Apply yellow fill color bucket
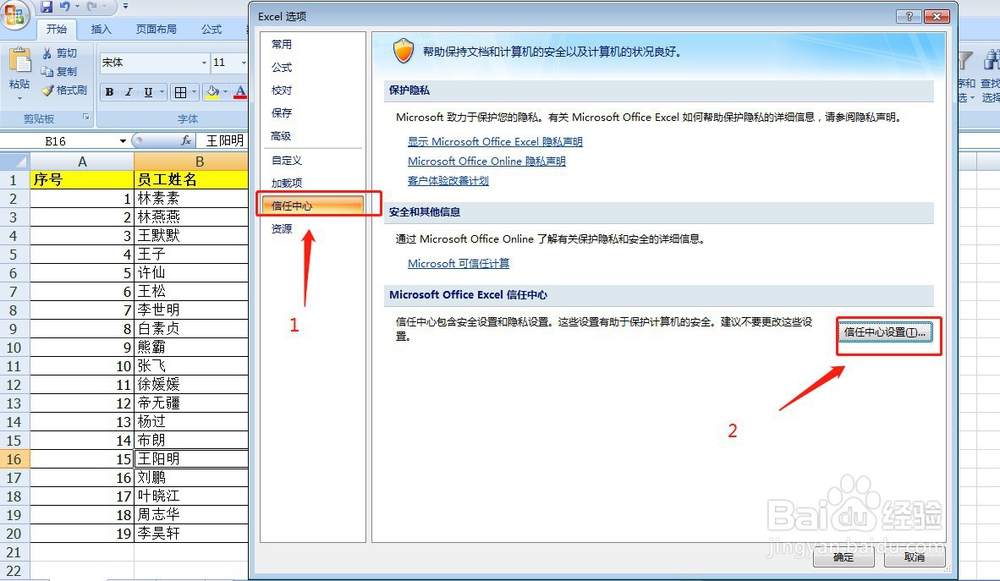1000x581 pixels. pos(212,92)
